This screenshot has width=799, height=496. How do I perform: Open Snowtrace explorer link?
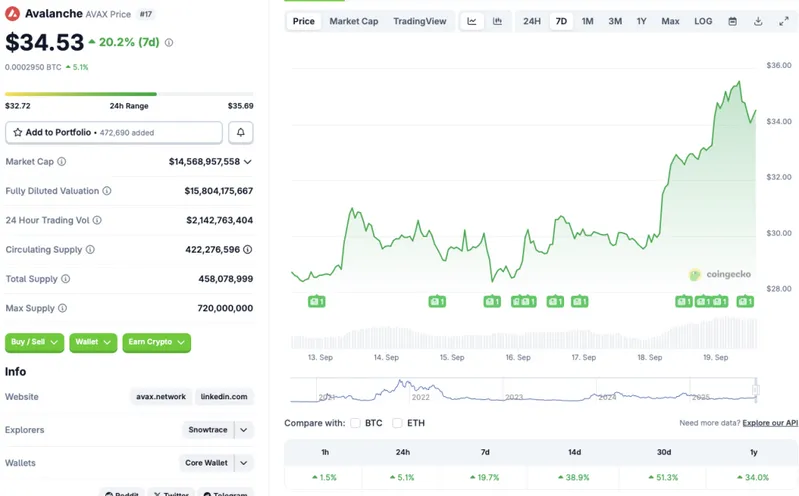click(x=208, y=430)
